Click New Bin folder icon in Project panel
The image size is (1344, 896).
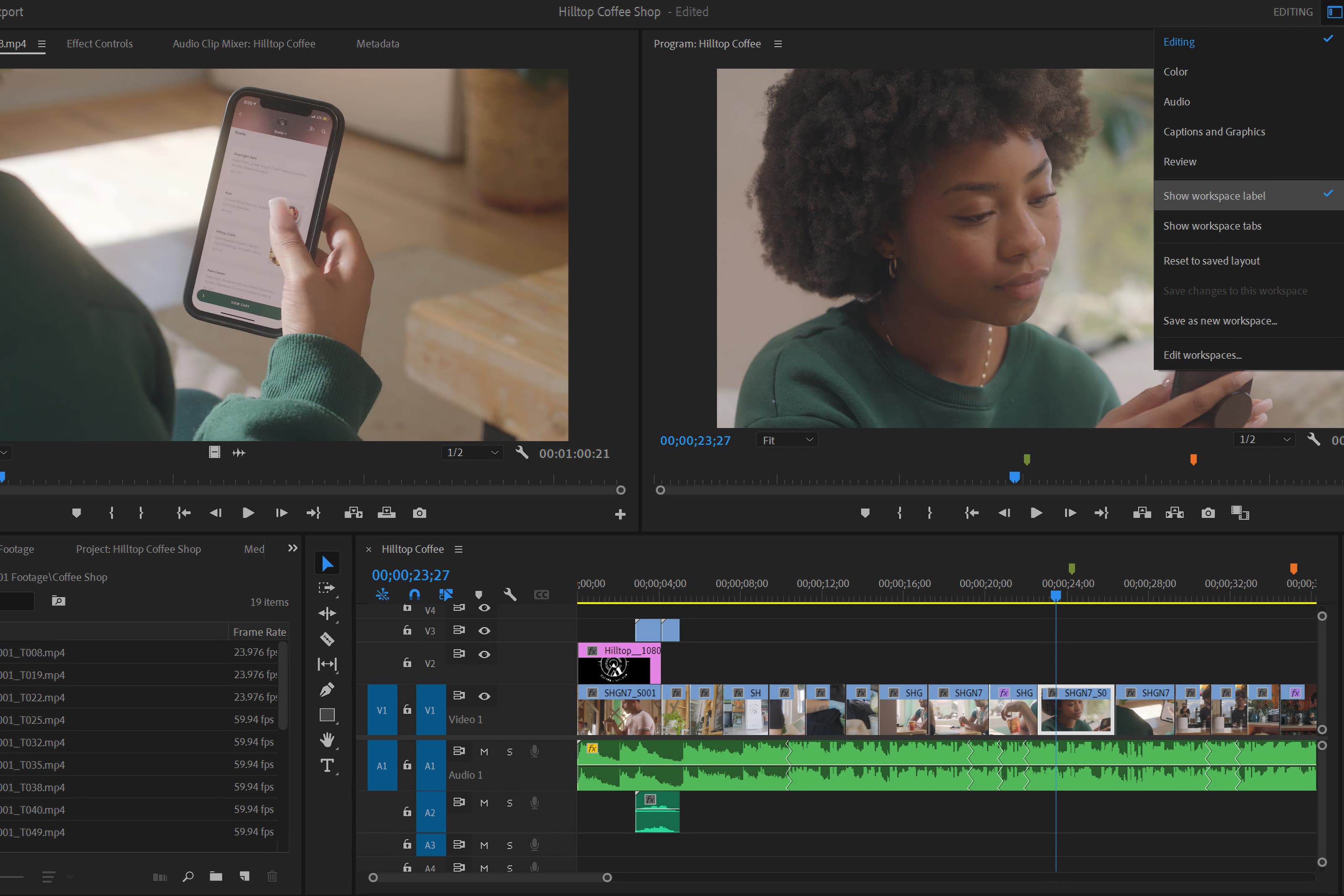pos(216,876)
